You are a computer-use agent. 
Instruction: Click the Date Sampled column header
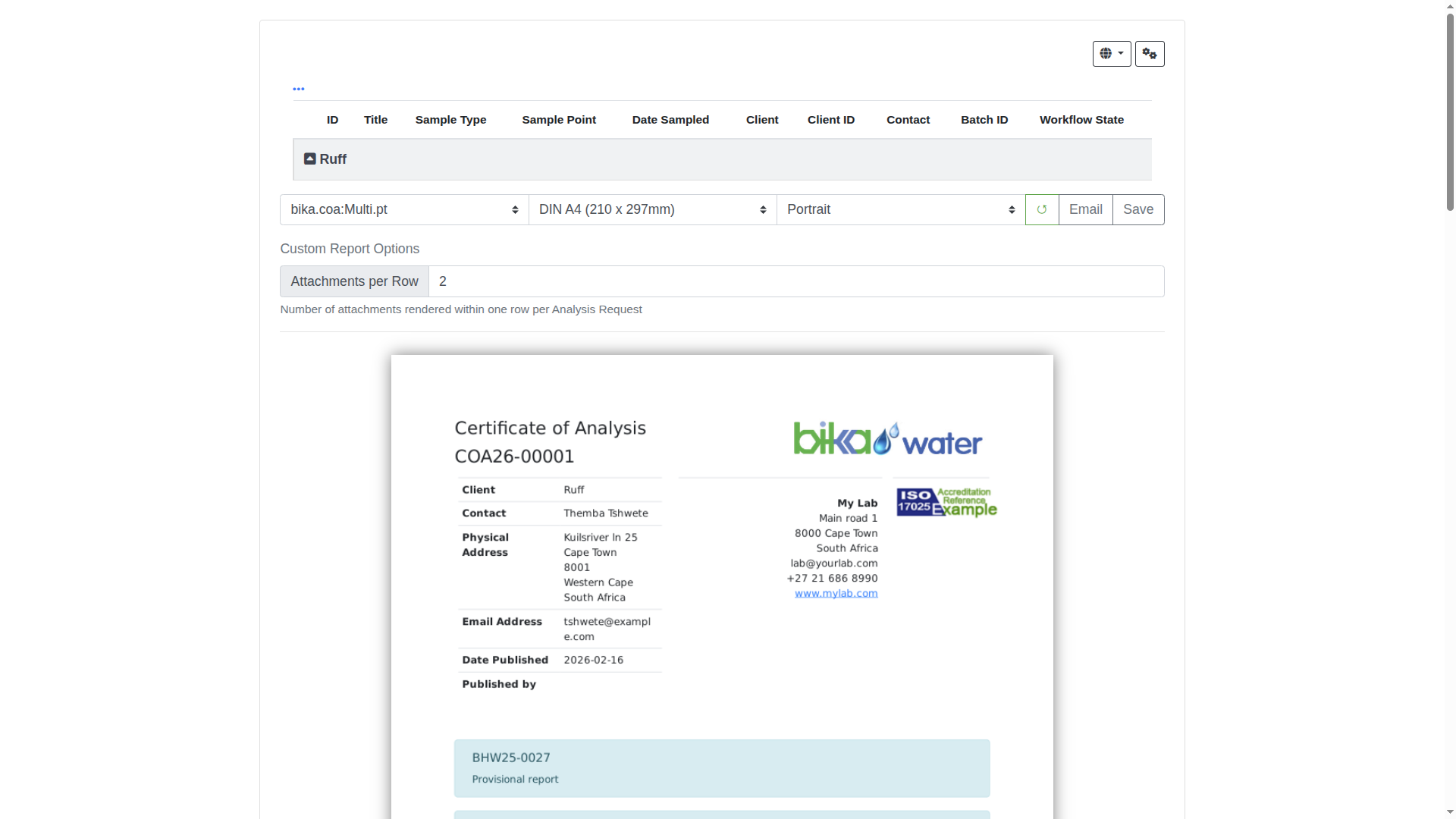coord(670,120)
